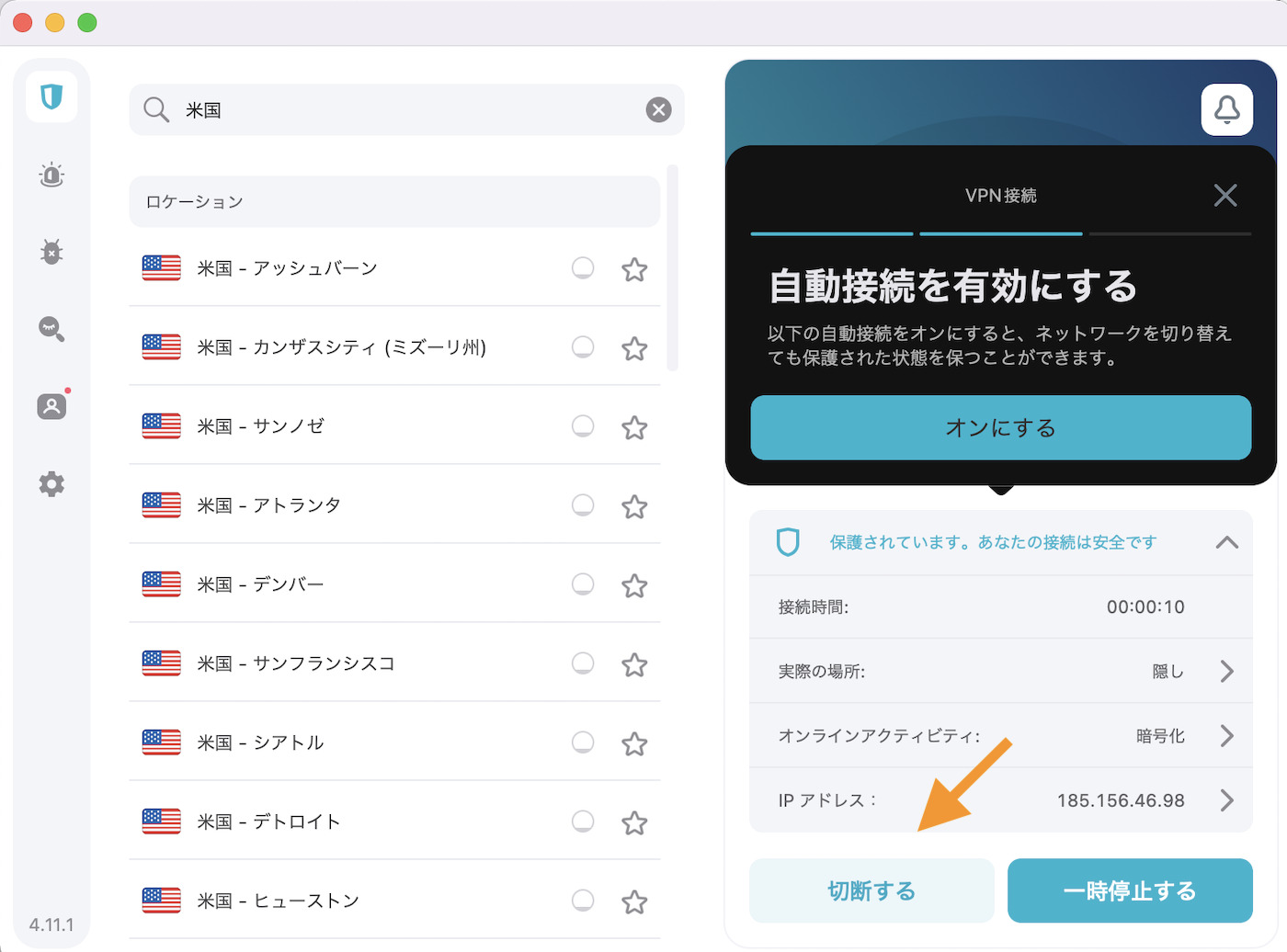Click second step progress segment in popup

pyautogui.click(x=1001, y=233)
